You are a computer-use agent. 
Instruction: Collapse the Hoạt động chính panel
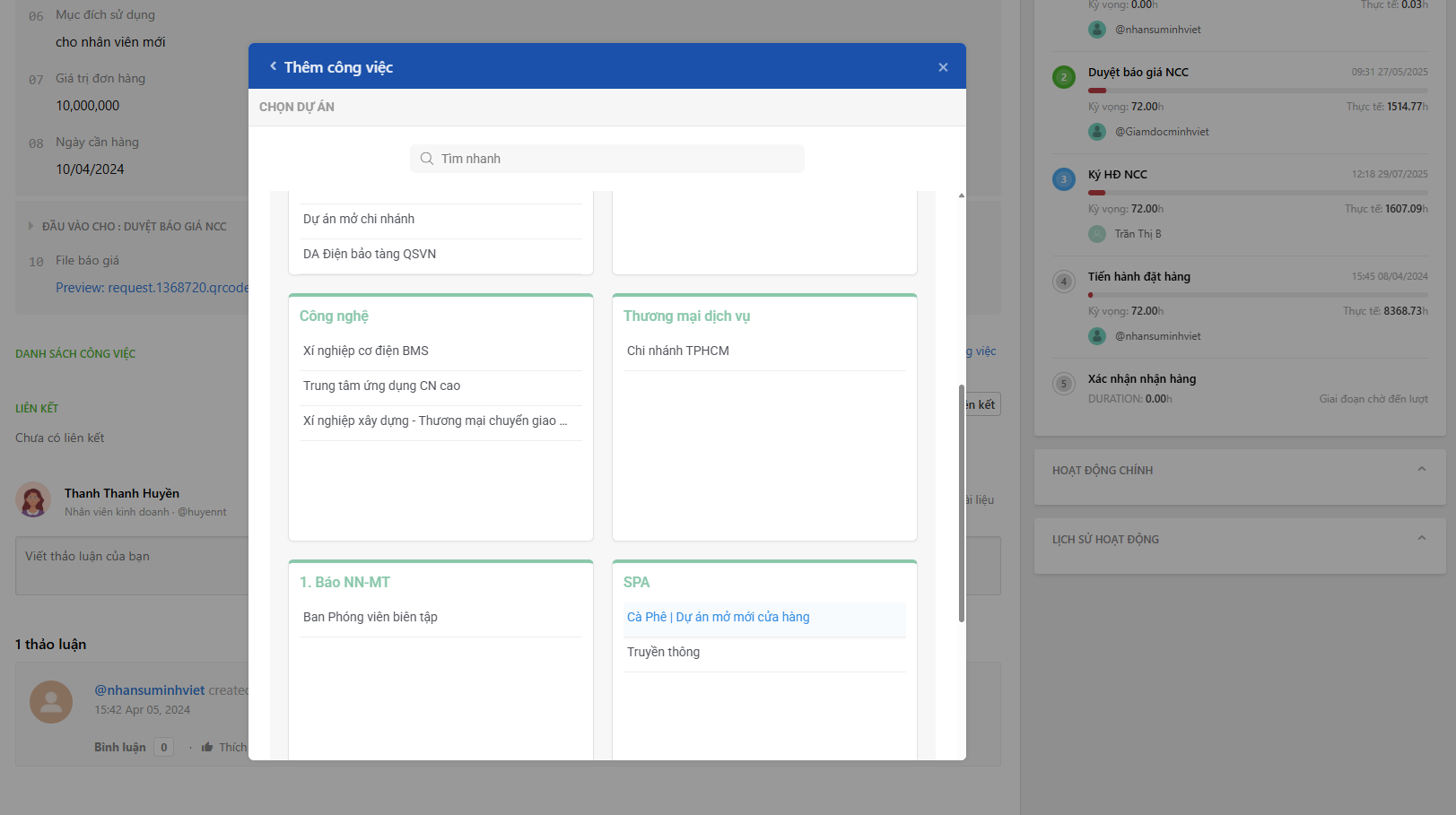tap(1421, 469)
